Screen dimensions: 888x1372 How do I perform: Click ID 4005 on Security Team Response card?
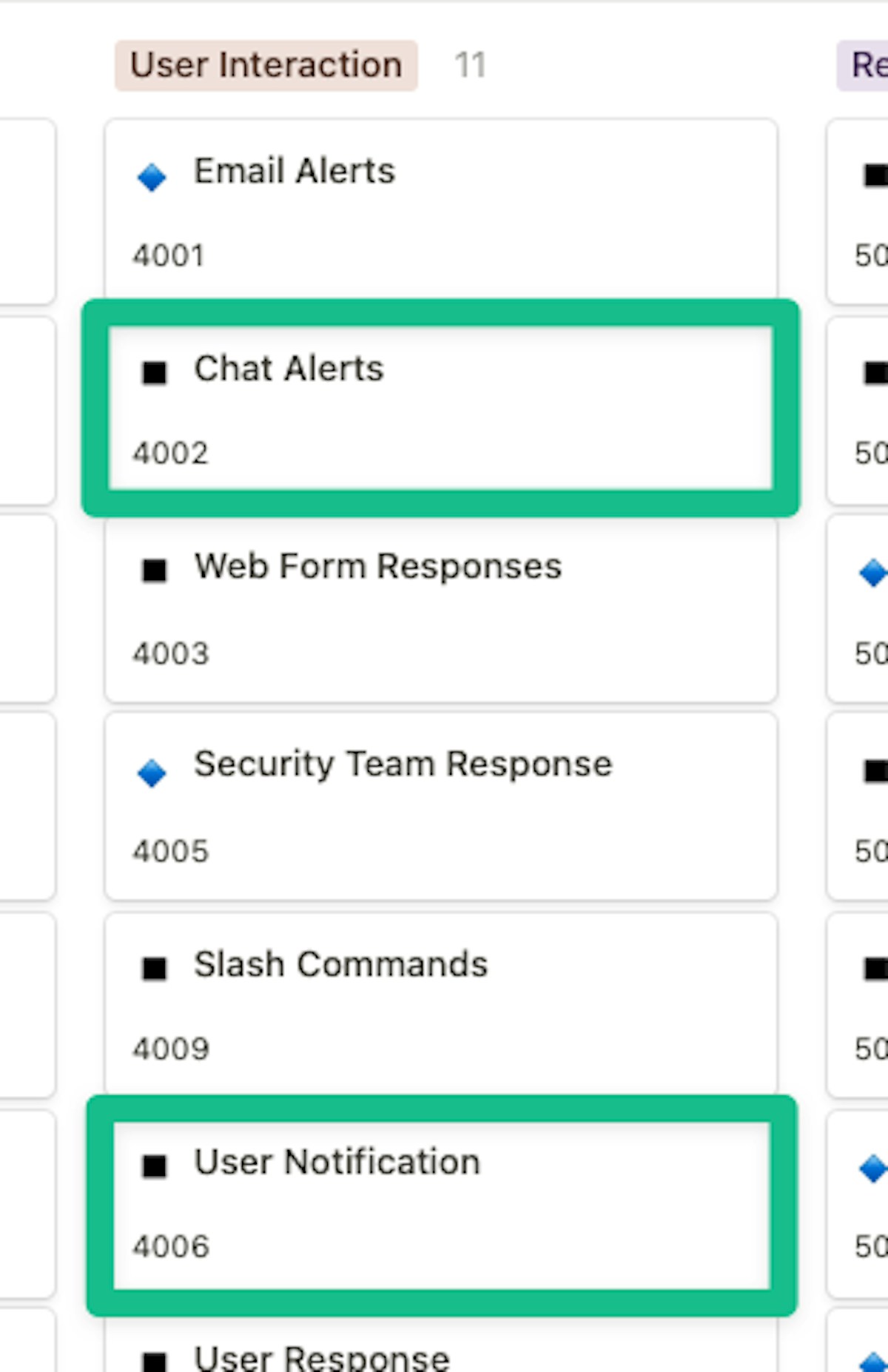[170, 852]
